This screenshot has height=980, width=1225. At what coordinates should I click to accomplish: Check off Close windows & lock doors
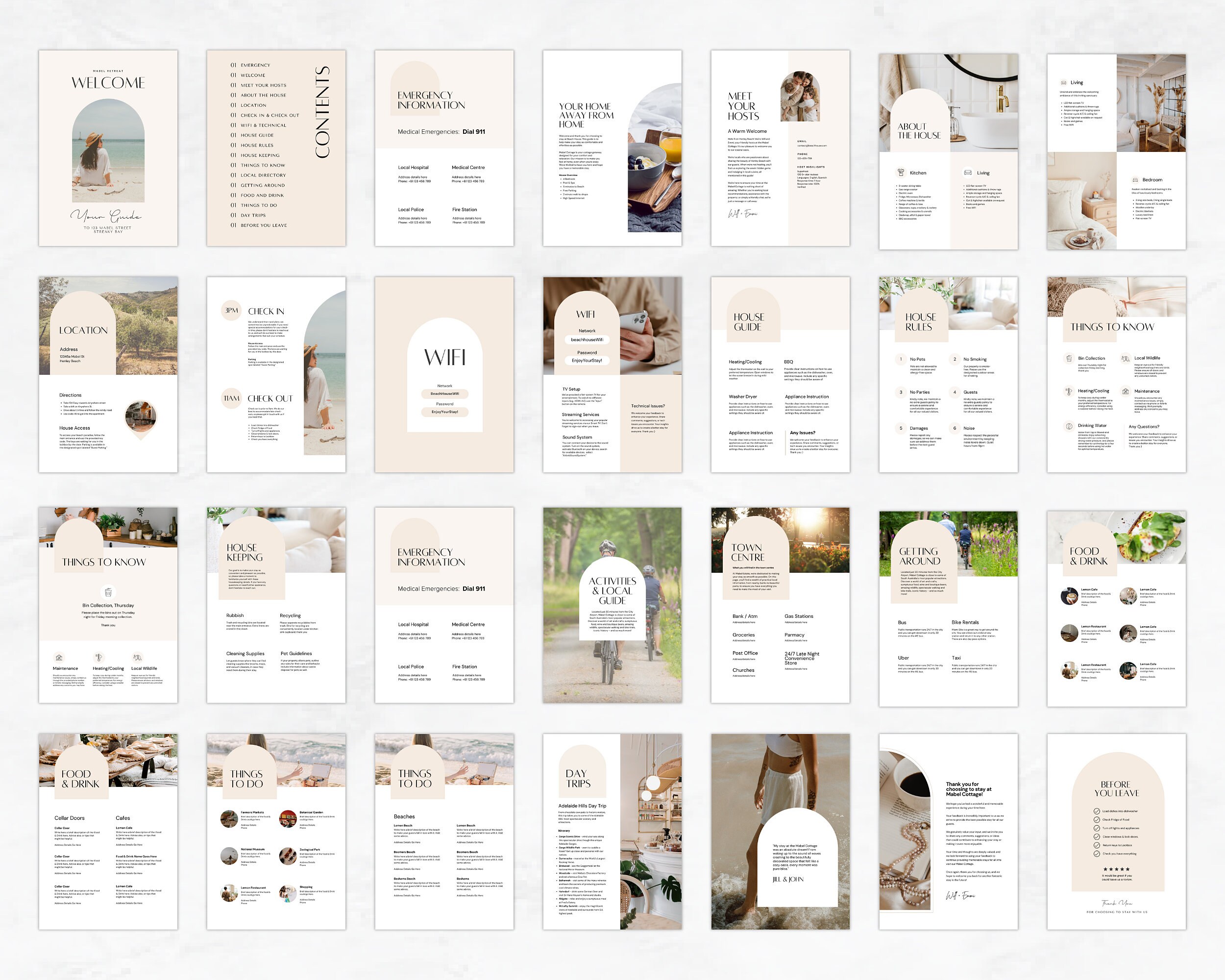click(x=1097, y=837)
